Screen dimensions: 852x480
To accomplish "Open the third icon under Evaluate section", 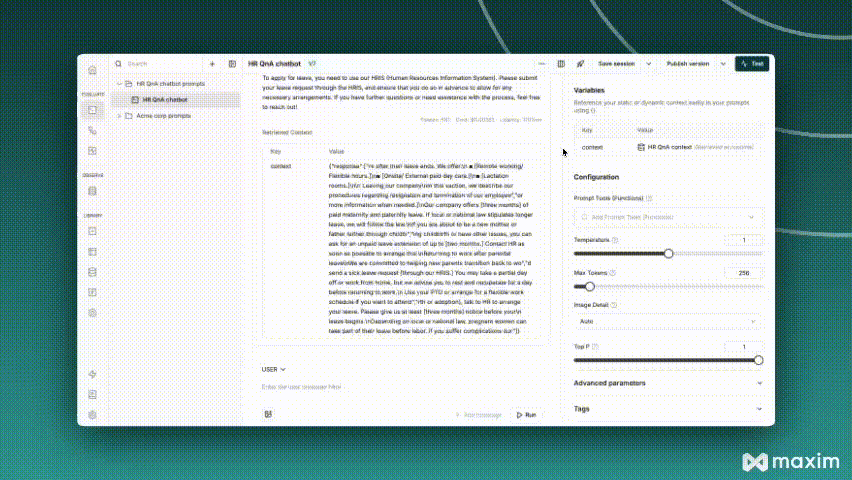I will (92, 151).
